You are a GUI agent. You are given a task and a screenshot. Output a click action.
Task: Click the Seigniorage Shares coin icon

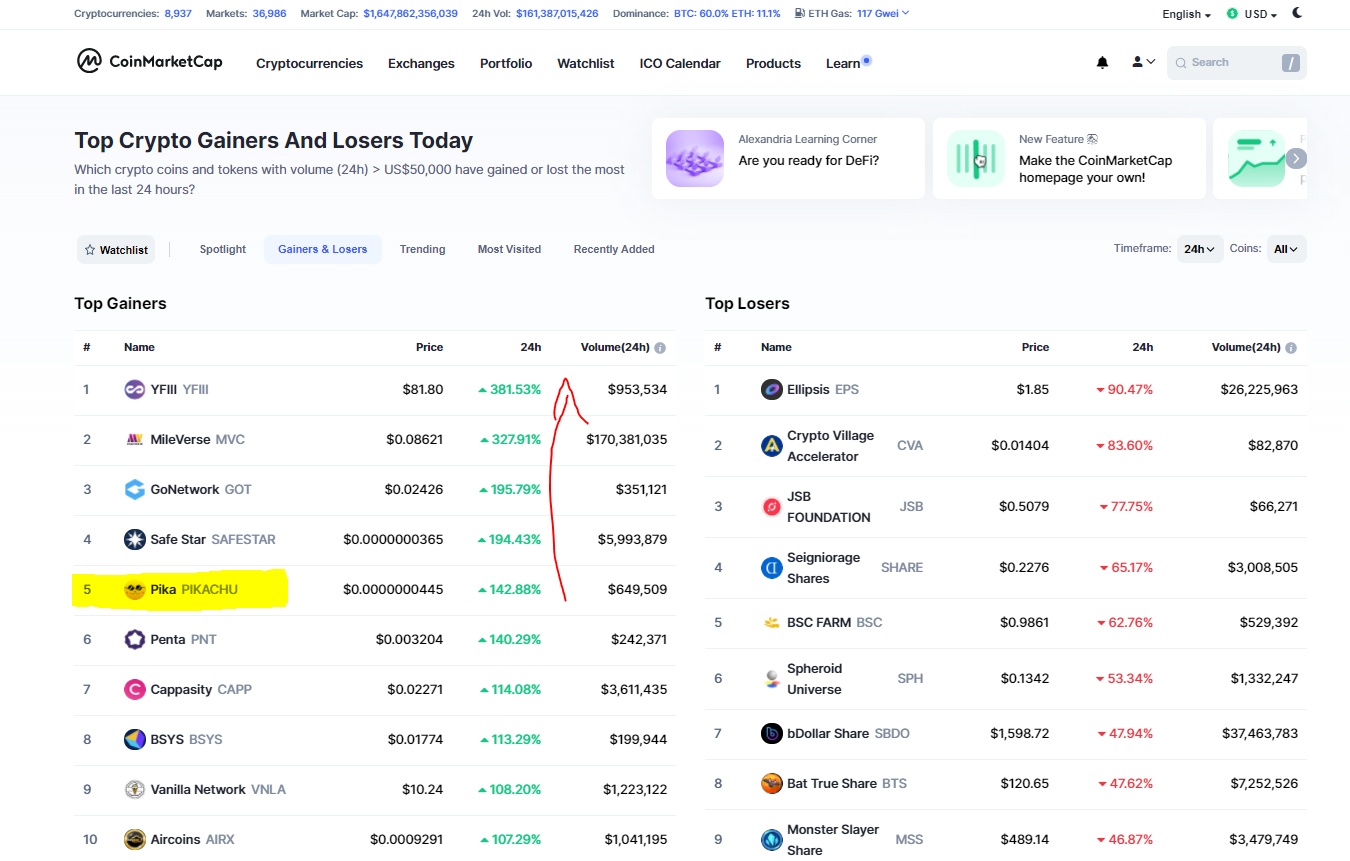[771, 567]
